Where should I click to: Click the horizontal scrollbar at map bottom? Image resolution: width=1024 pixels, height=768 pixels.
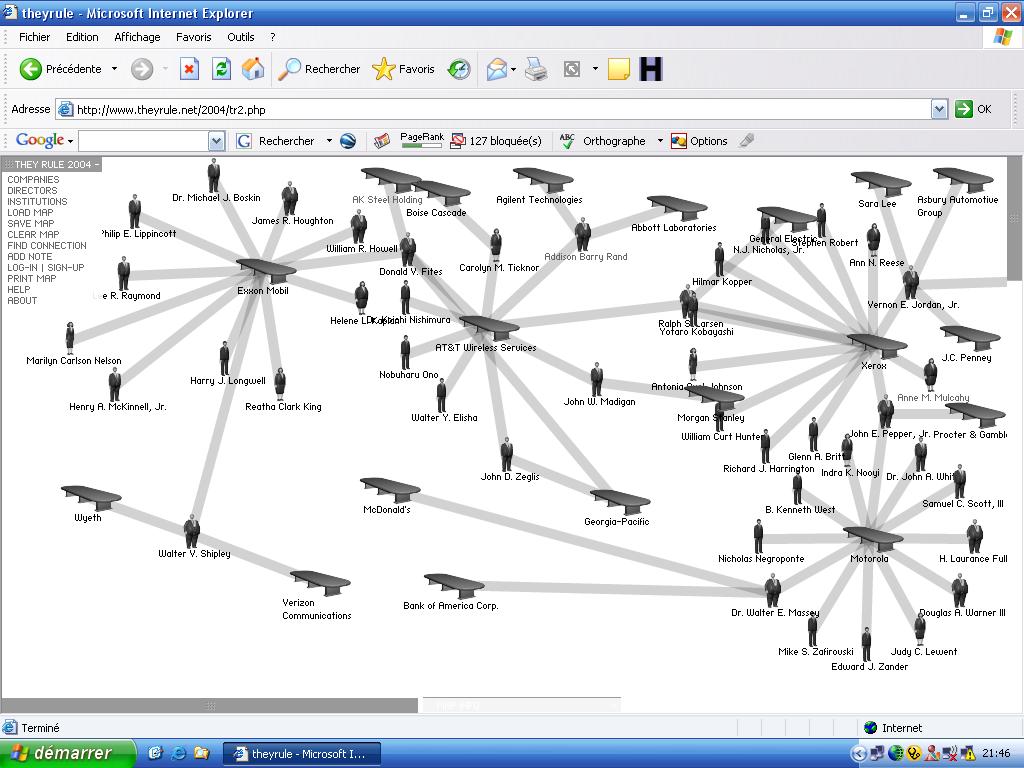pos(209,705)
